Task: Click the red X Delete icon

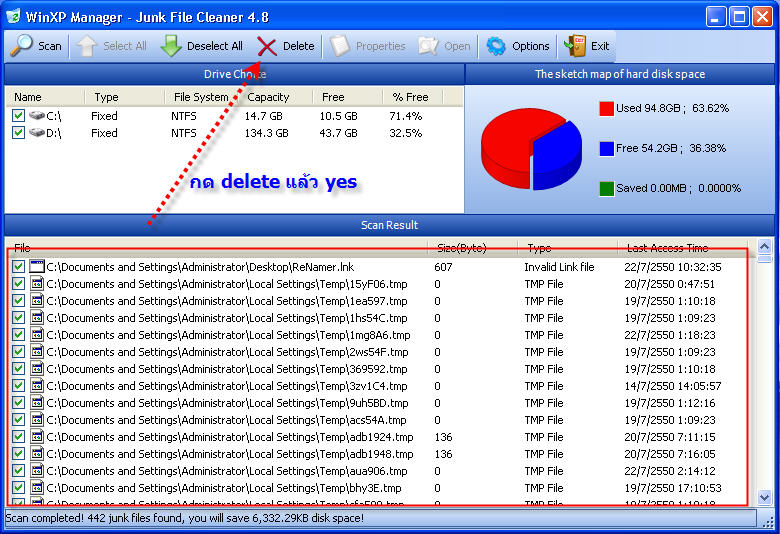Action: coord(267,47)
